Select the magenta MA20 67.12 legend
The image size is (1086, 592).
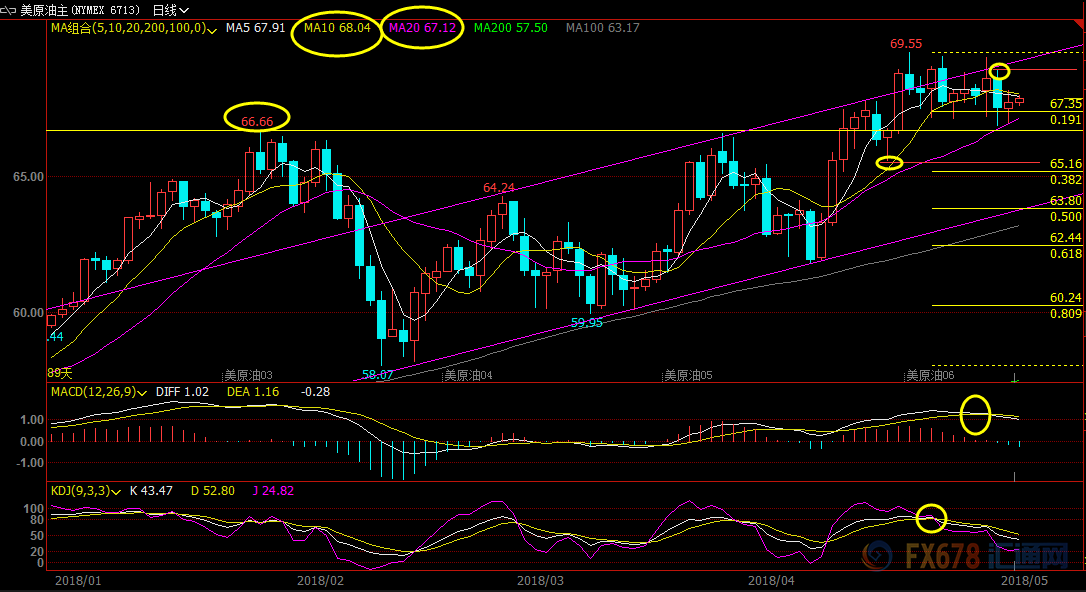coord(422,28)
